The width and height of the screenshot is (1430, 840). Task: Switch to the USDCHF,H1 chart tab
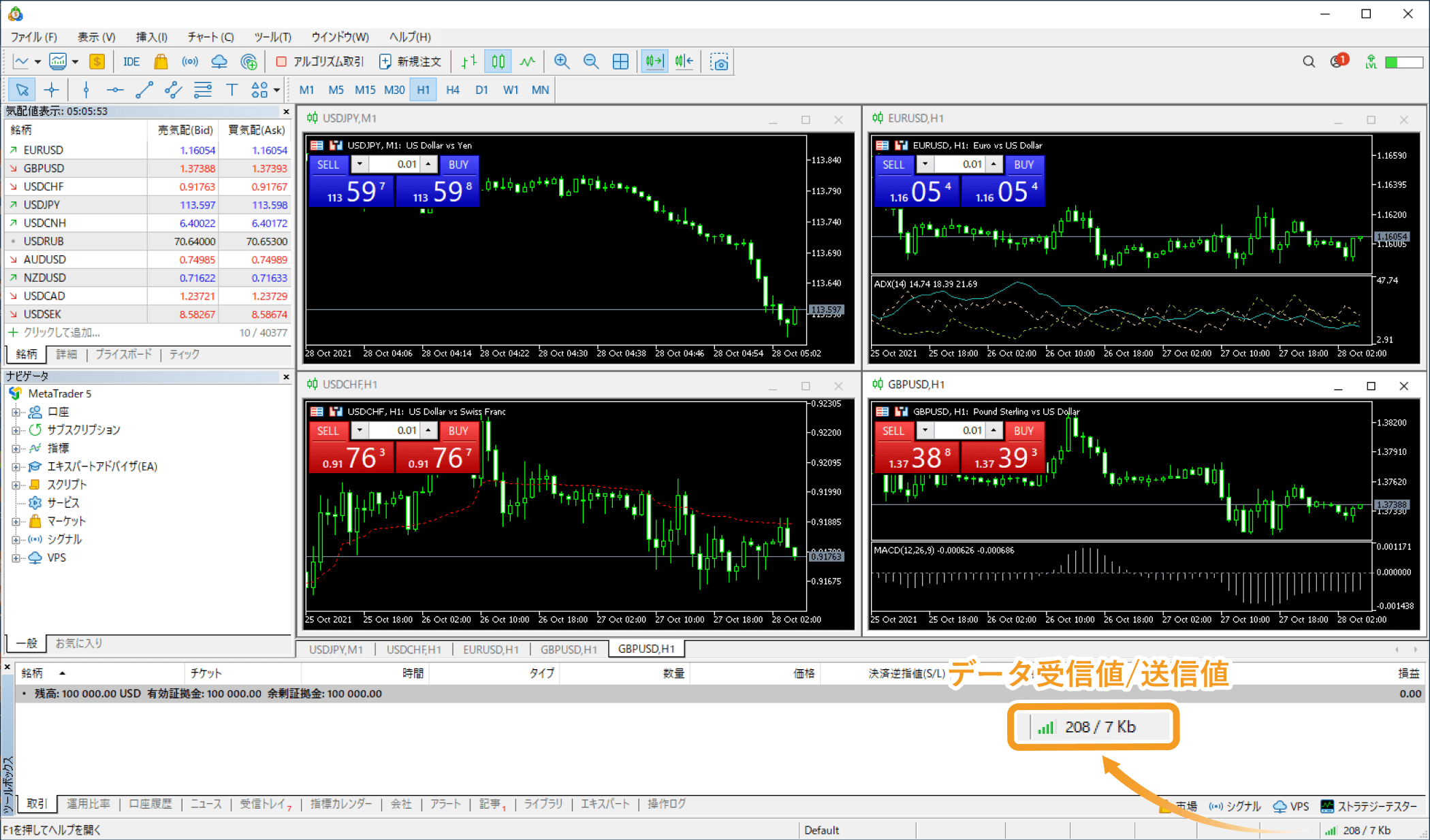pyautogui.click(x=414, y=649)
